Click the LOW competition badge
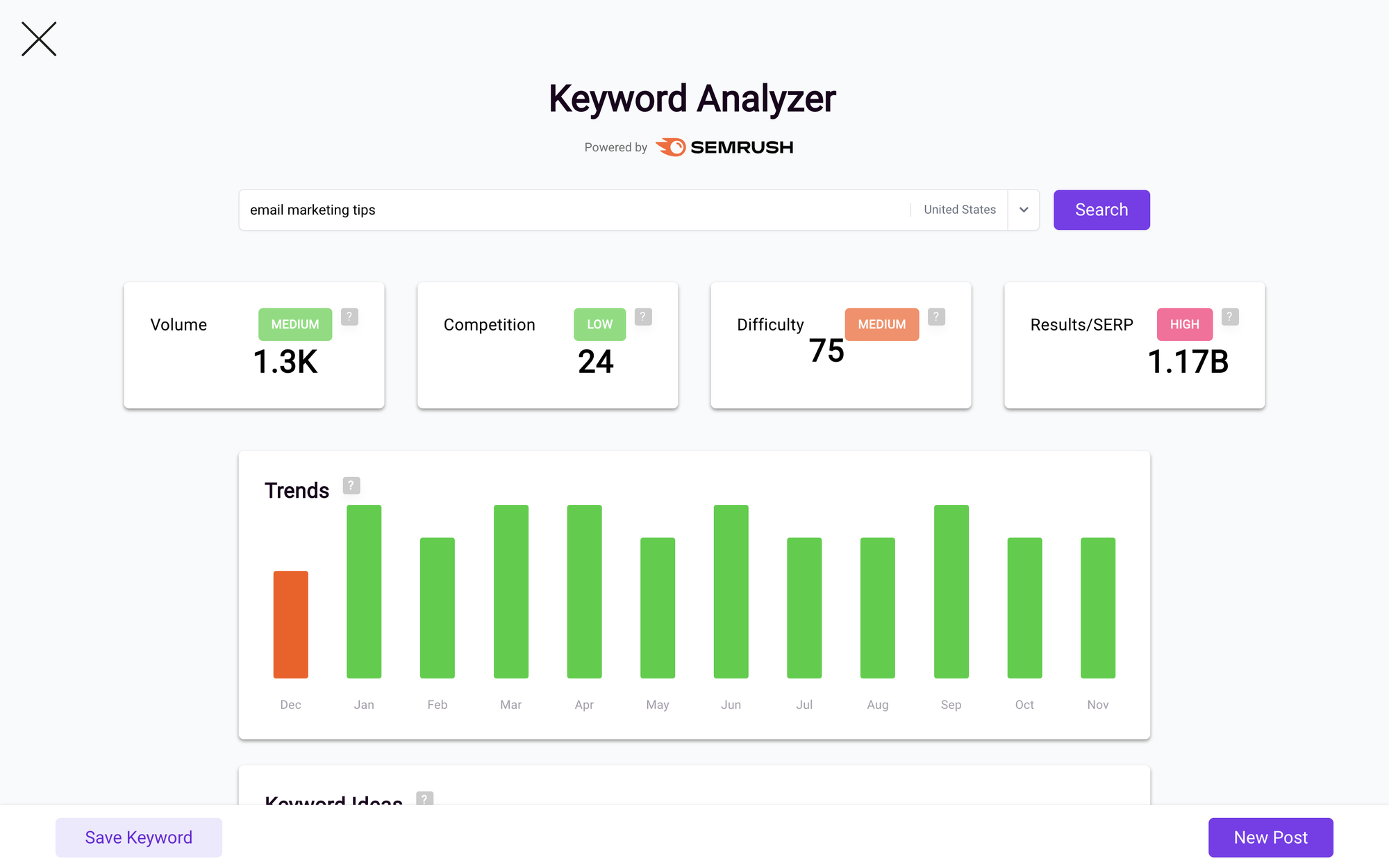 pyautogui.click(x=599, y=324)
